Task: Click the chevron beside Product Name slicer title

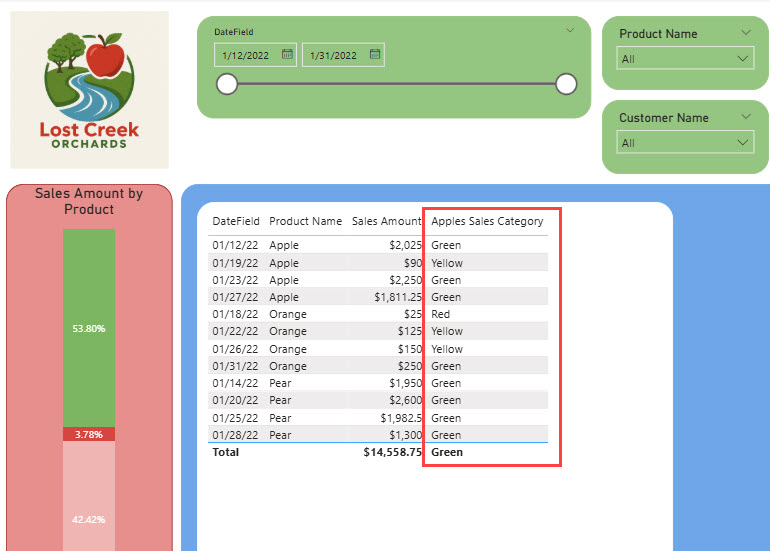Action: click(745, 33)
